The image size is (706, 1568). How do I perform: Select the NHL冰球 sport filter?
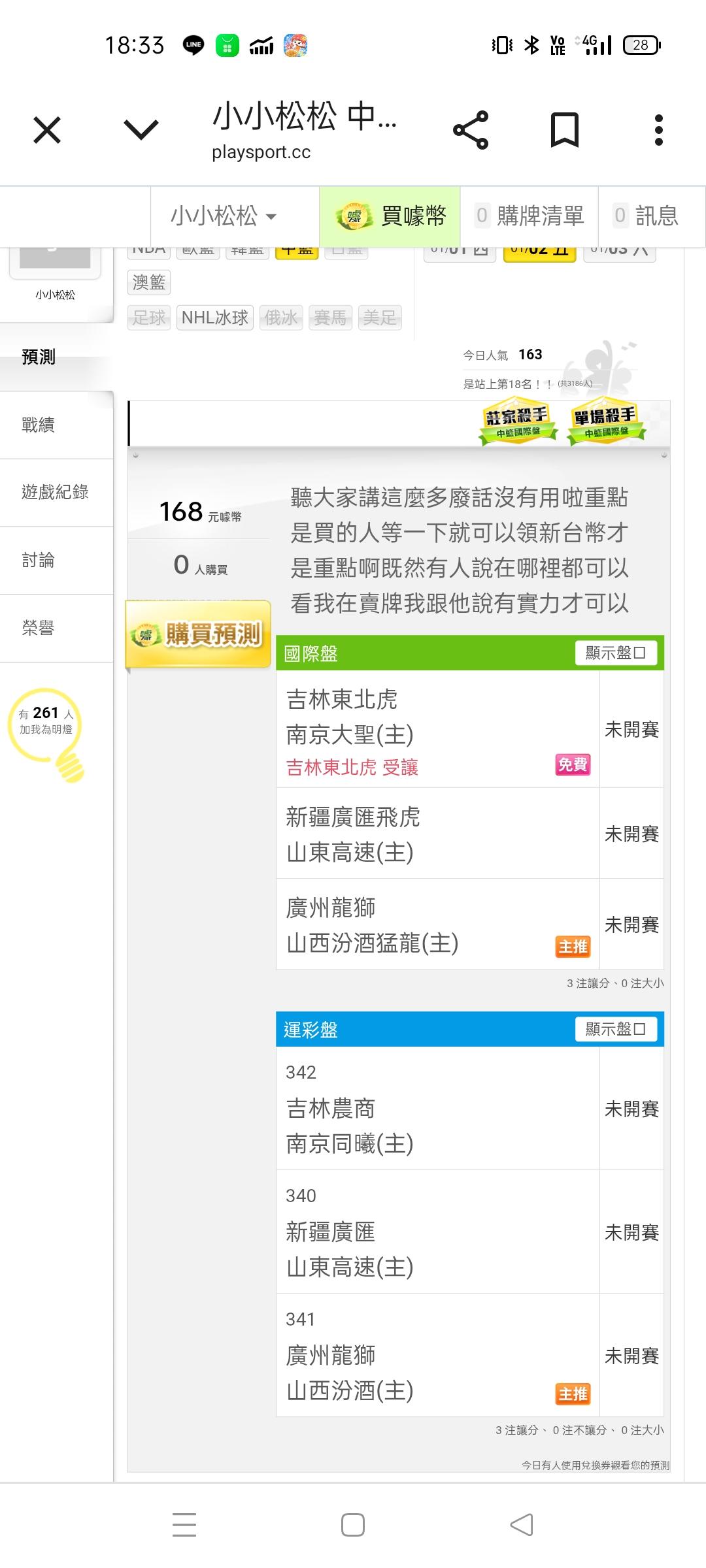point(215,318)
